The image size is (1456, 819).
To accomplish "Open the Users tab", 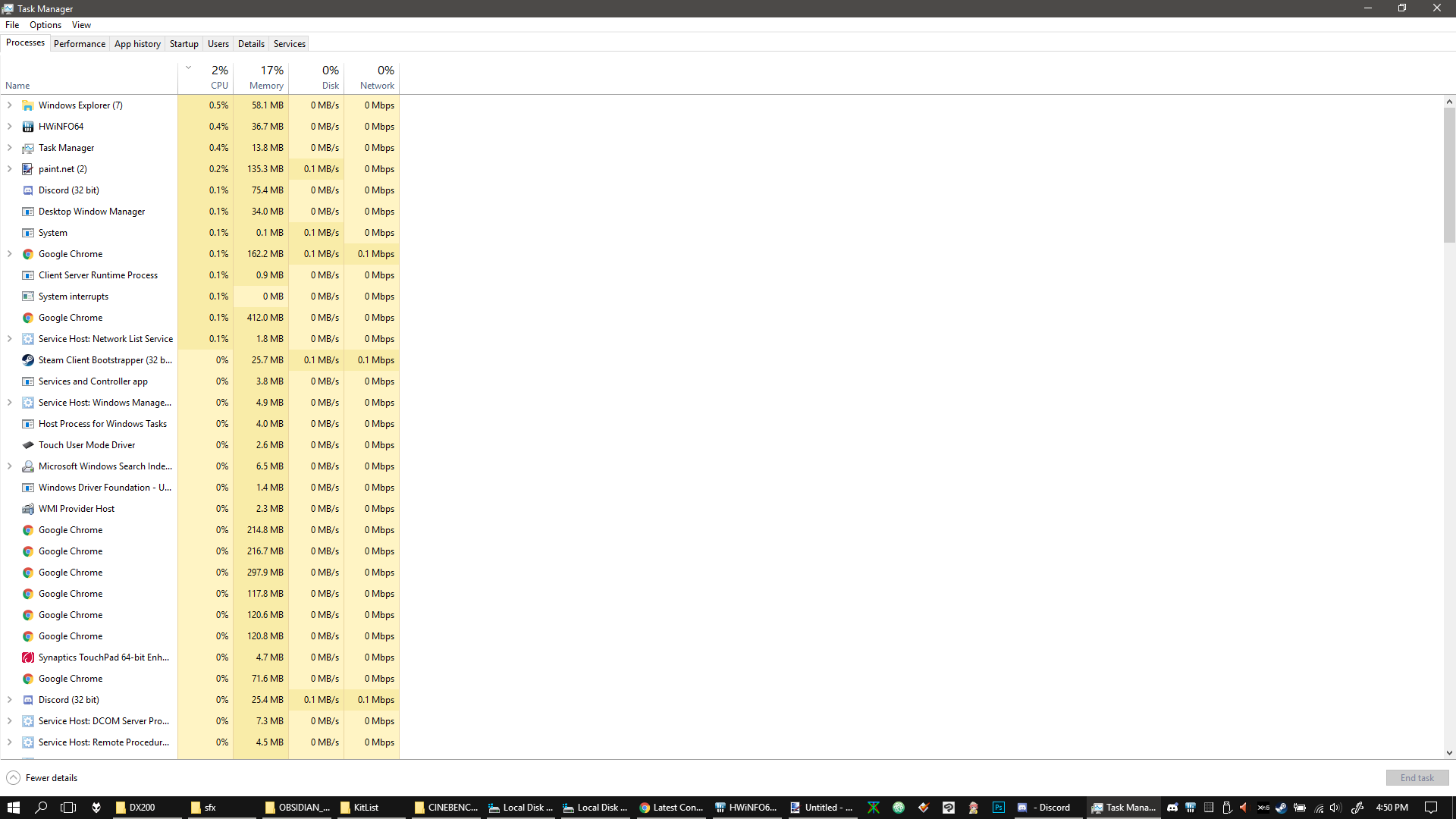I will pyautogui.click(x=218, y=44).
